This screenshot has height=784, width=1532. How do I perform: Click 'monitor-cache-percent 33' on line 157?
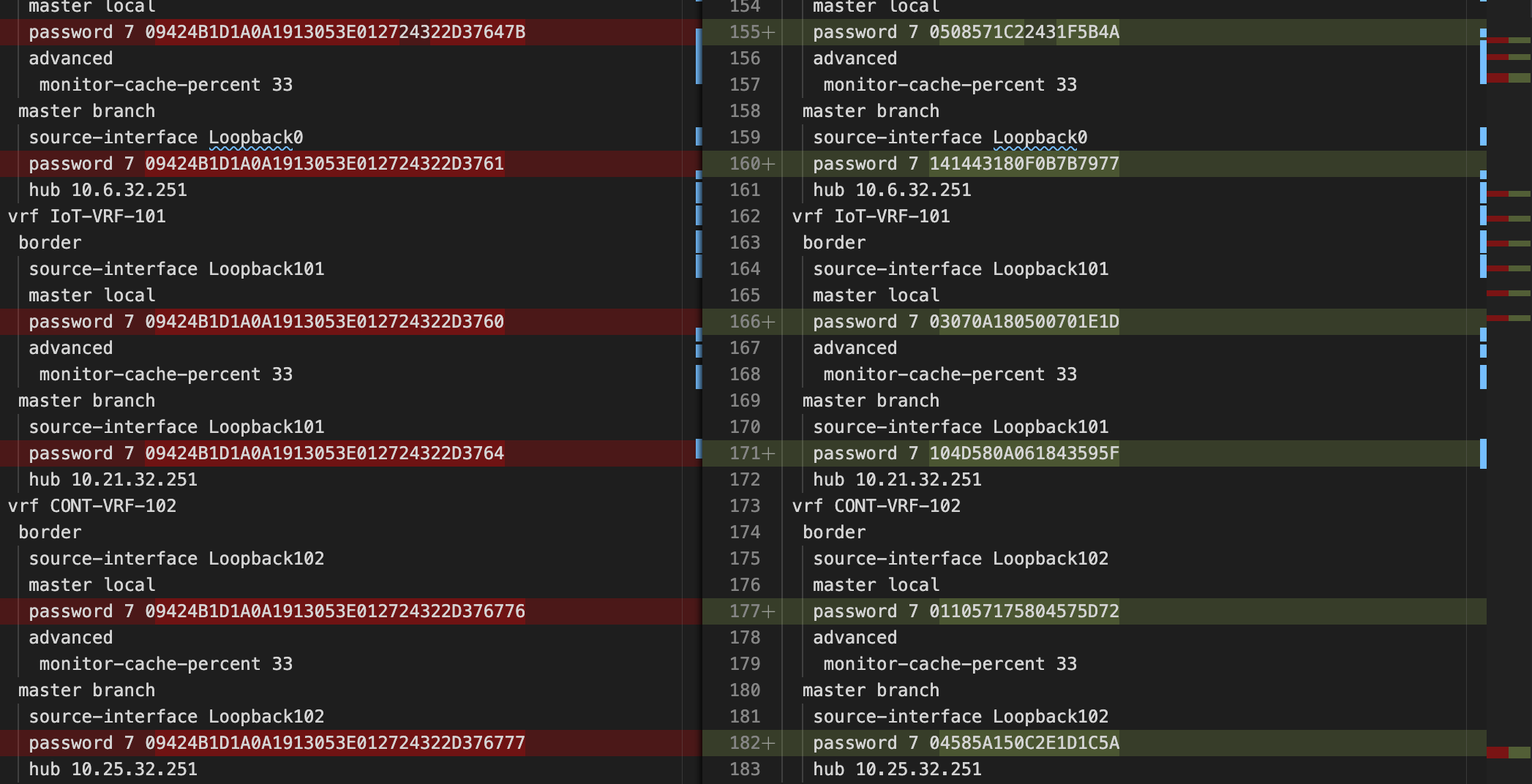click(x=950, y=85)
